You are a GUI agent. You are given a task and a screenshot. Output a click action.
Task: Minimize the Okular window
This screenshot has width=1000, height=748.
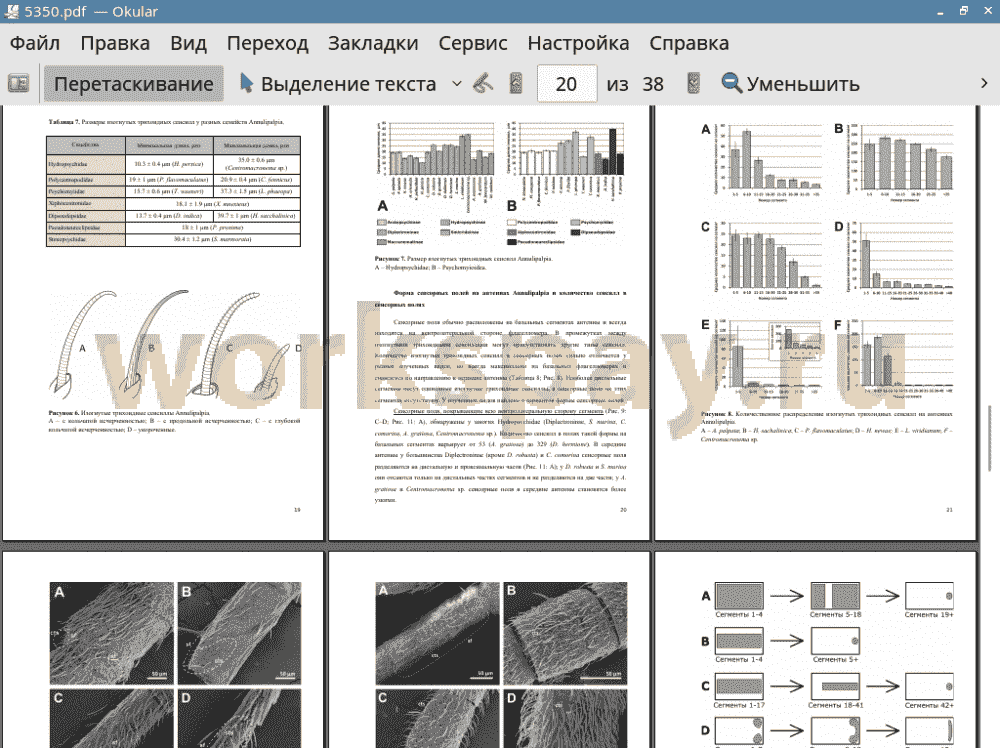pyautogui.click(x=939, y=11)
